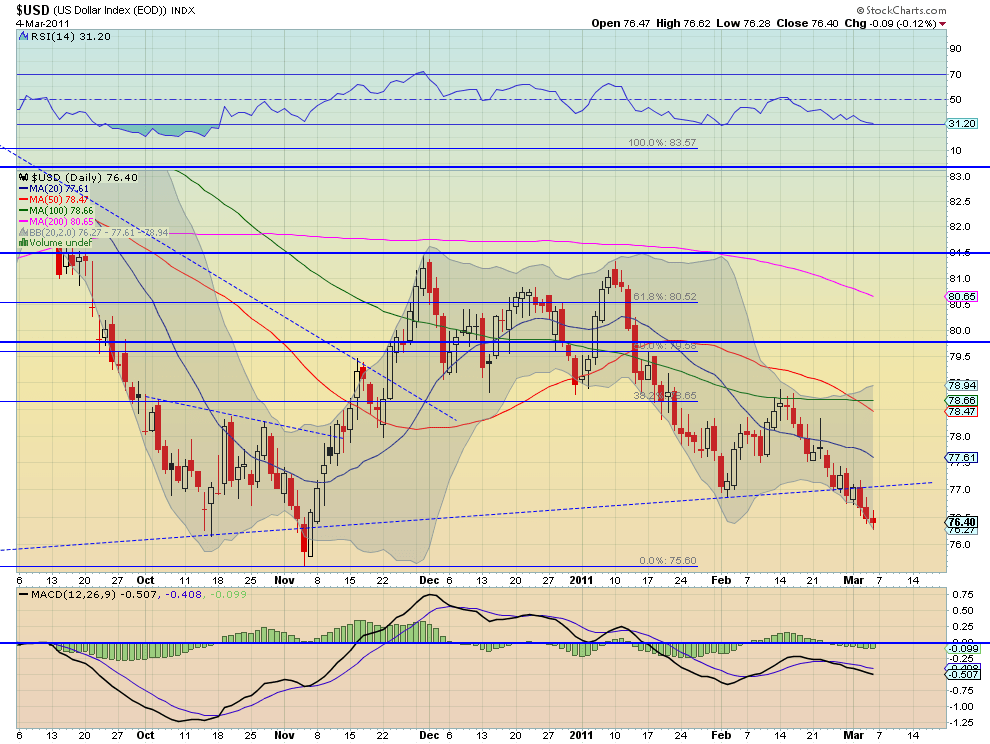The image size is (990, 744).
Task: Click the RSI(14) 31.20 legend text
Action: tap(71, 37)
